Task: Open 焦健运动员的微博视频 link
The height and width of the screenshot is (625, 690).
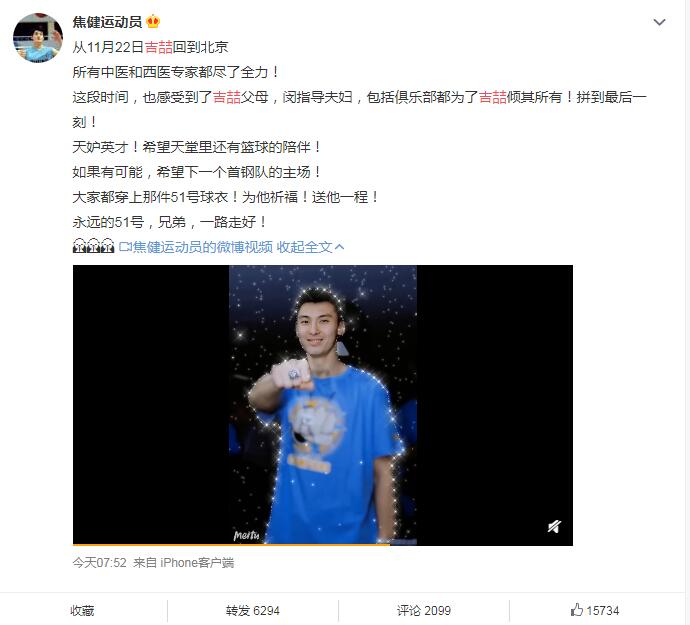Action: point(202,247)
